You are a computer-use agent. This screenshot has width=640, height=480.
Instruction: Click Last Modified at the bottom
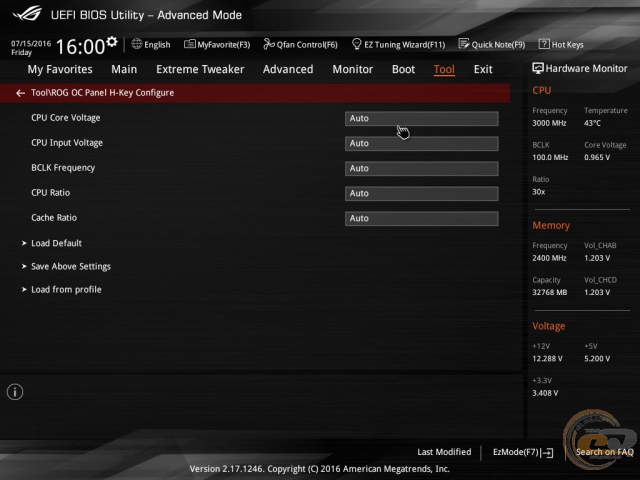coord(444,452)
